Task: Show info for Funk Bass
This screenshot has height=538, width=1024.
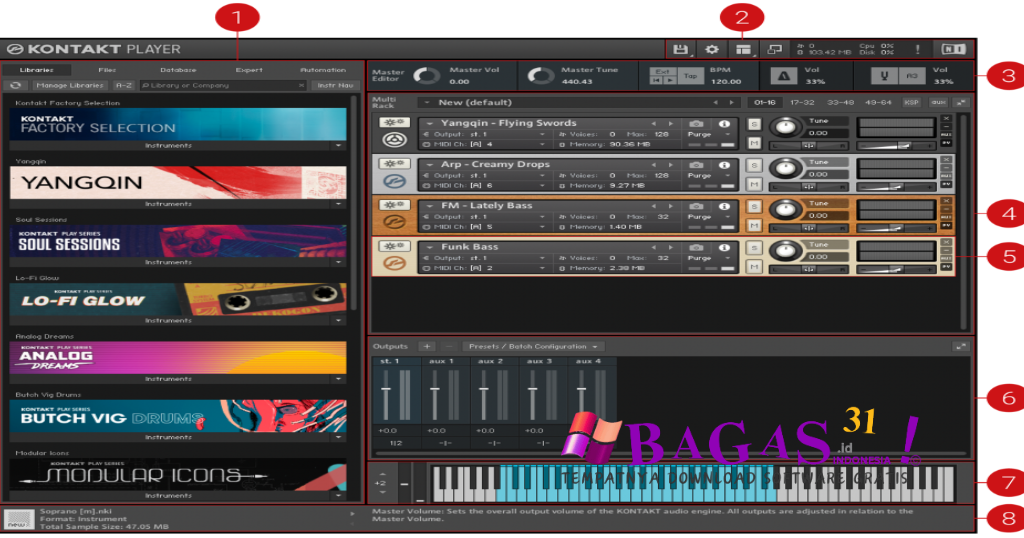Action: [x=724, y=247]
